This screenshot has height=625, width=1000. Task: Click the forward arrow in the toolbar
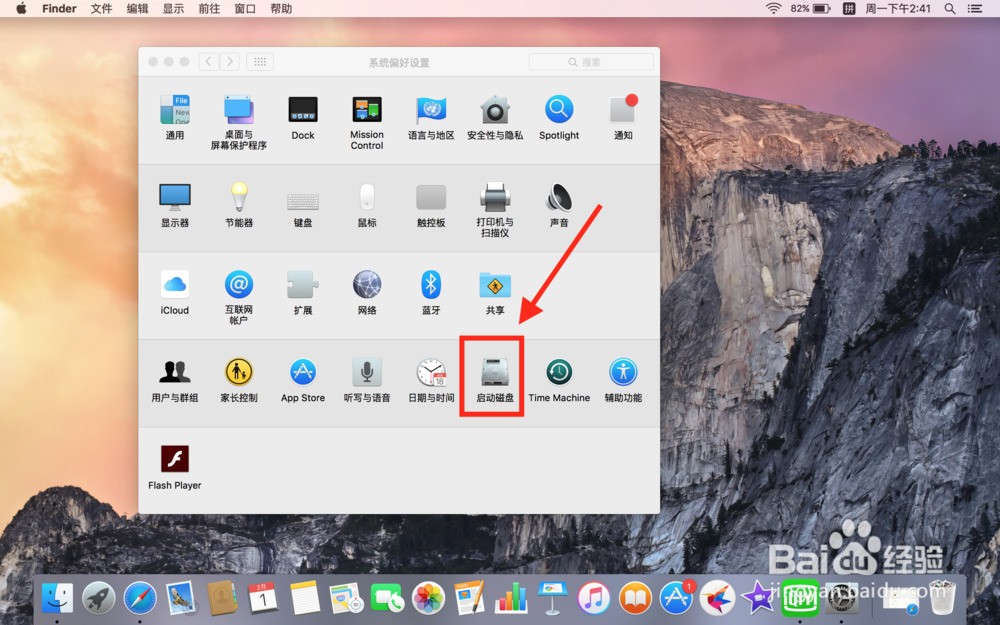click(x=230, y=62)
